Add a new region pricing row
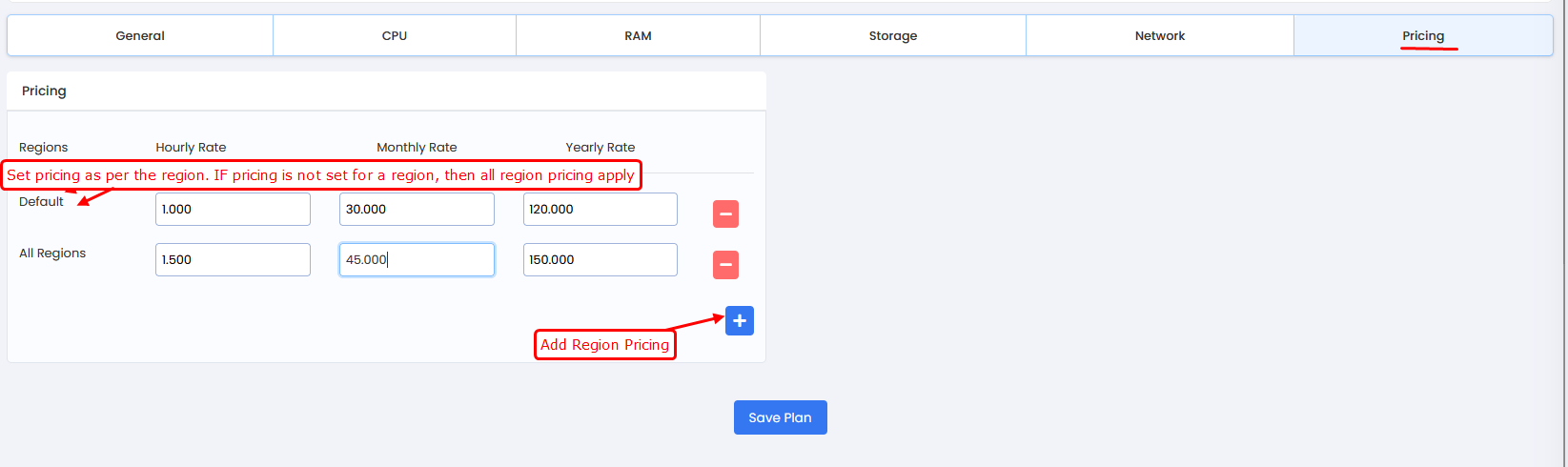Viewport: 1568px width, 467px height. [x=739, y=321]
